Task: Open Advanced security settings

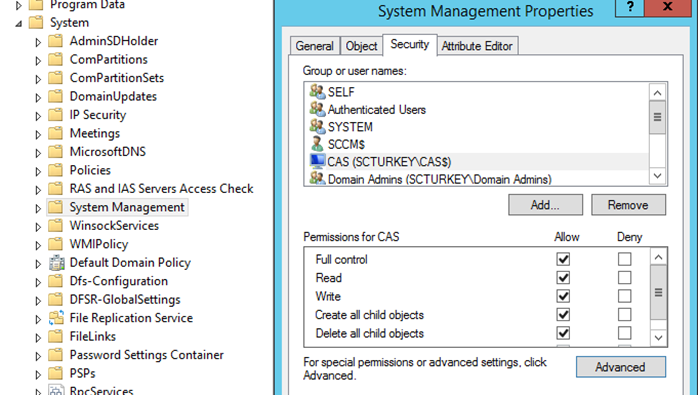Action: (621, 367)
